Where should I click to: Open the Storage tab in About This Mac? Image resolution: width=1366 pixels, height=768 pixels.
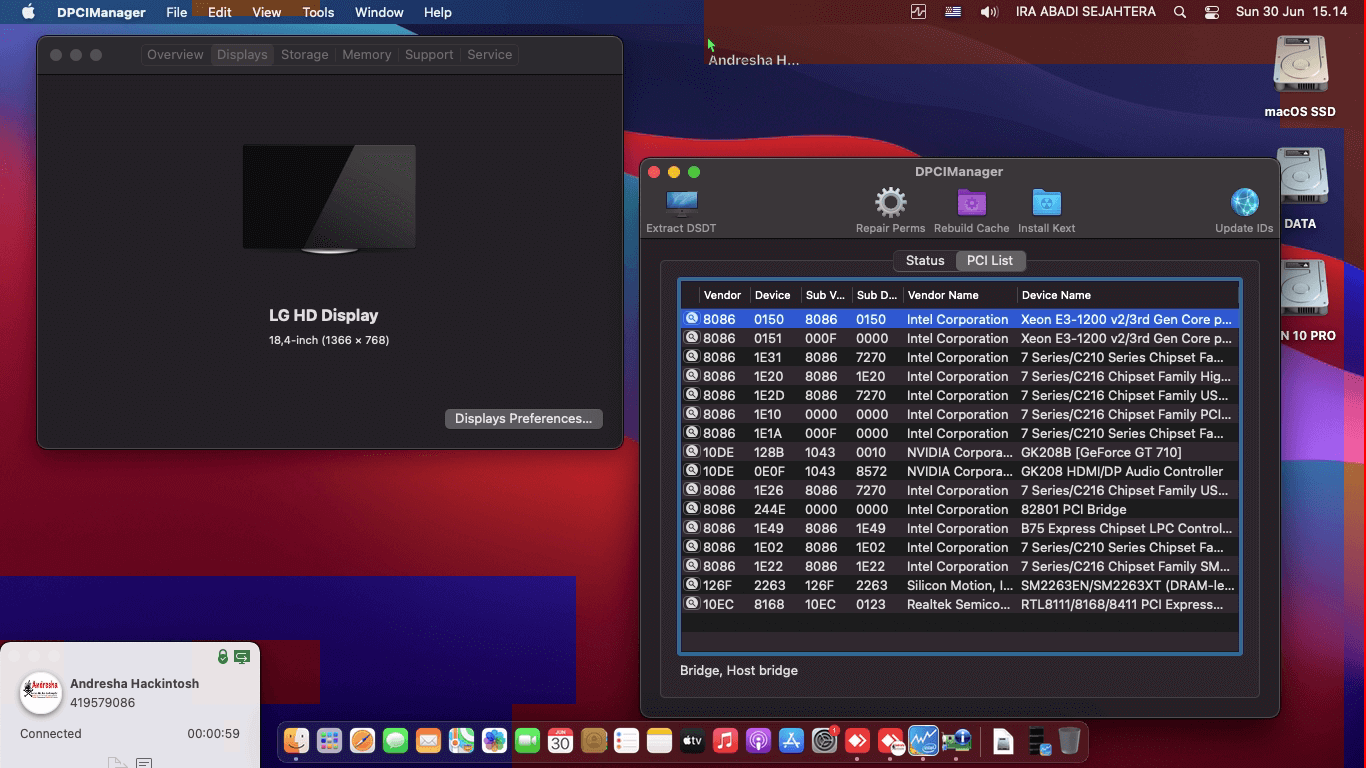click(x=305, y=55)
